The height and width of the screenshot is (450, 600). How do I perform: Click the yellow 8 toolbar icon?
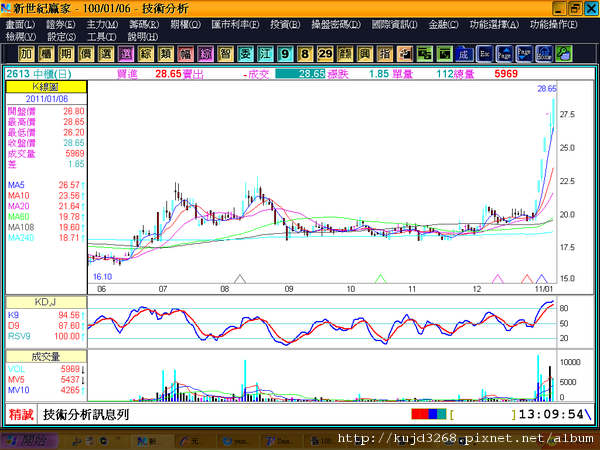tap(305, 54)
